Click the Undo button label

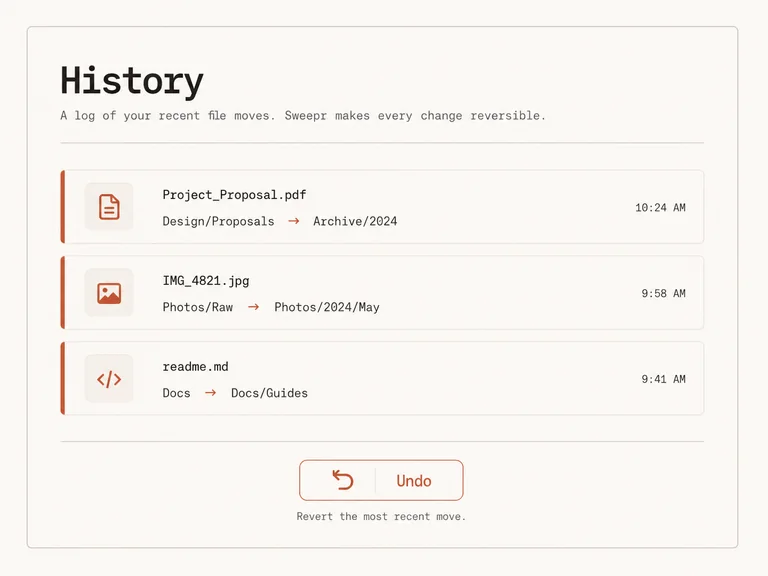point(414,481)
